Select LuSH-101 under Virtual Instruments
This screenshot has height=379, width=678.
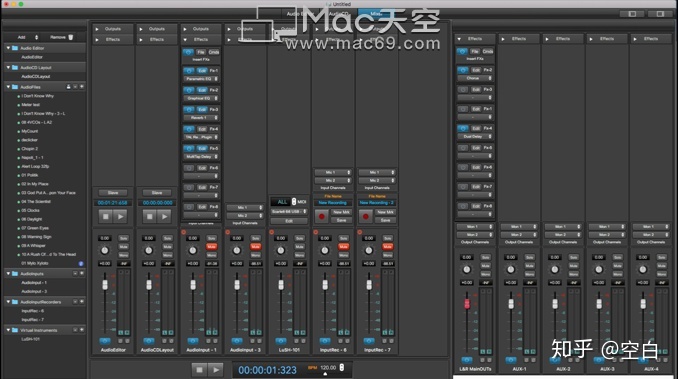point(30,339)
